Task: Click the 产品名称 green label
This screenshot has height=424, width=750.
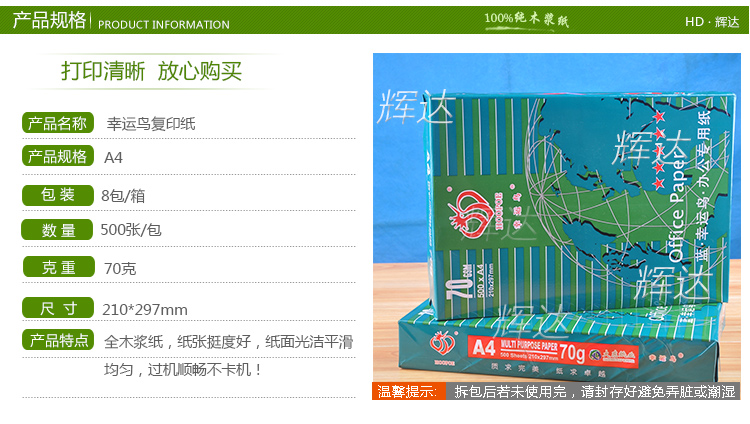Action: tap(57, 123)
